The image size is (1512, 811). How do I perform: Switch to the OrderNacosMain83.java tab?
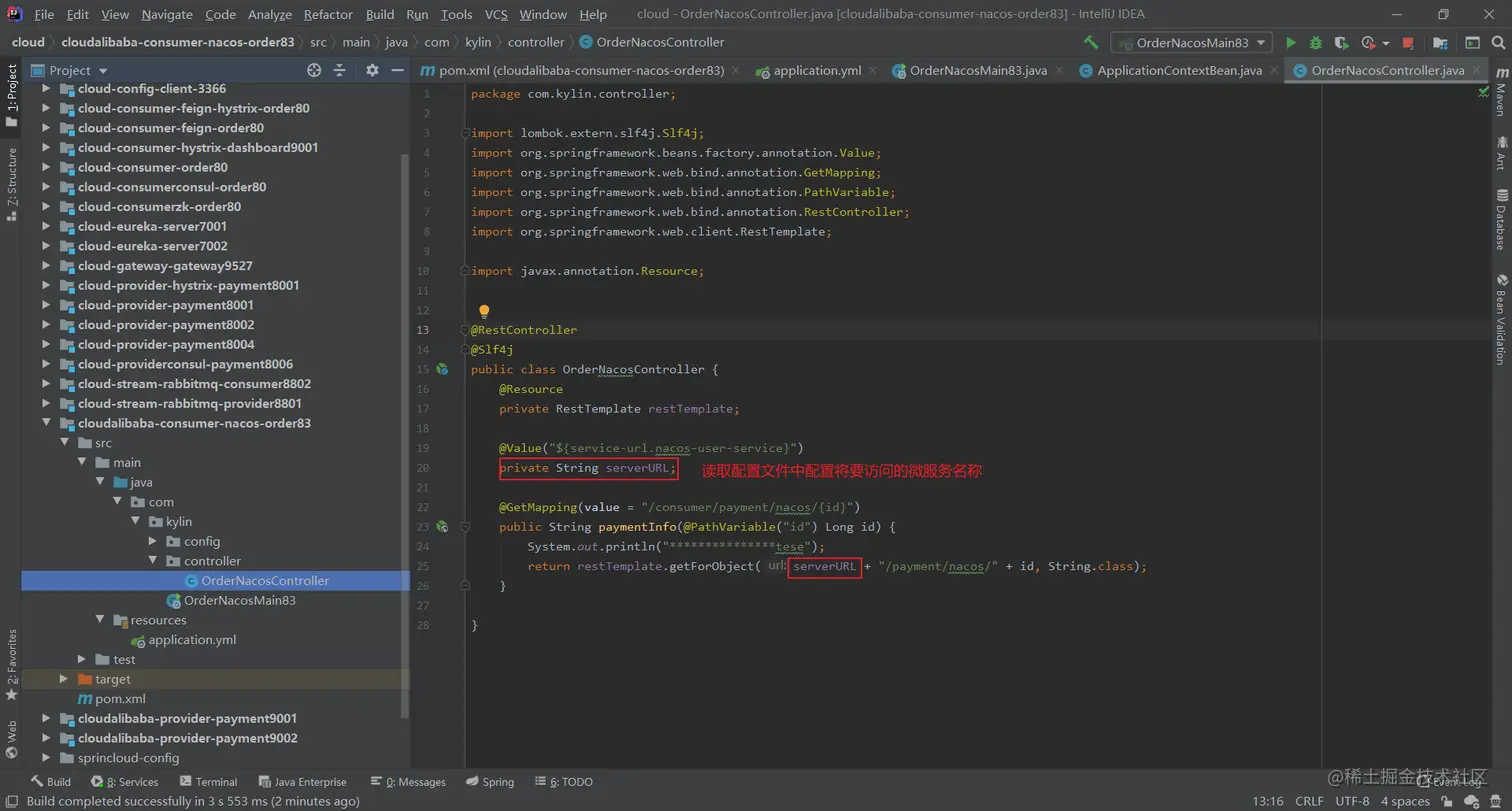pos(977,71)
